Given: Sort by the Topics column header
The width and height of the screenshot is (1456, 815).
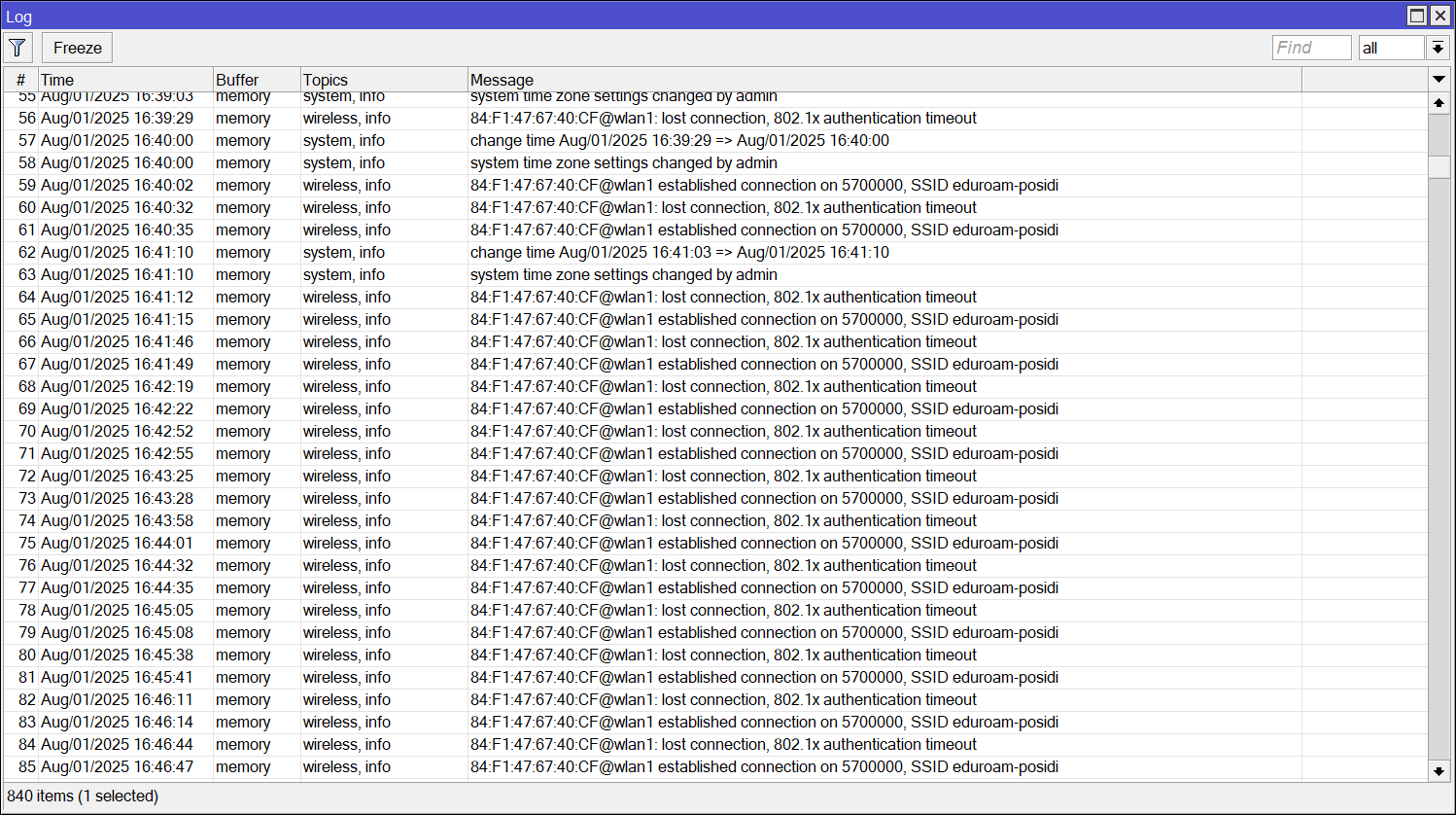Looking at the screenshot, I should (384, 80).
